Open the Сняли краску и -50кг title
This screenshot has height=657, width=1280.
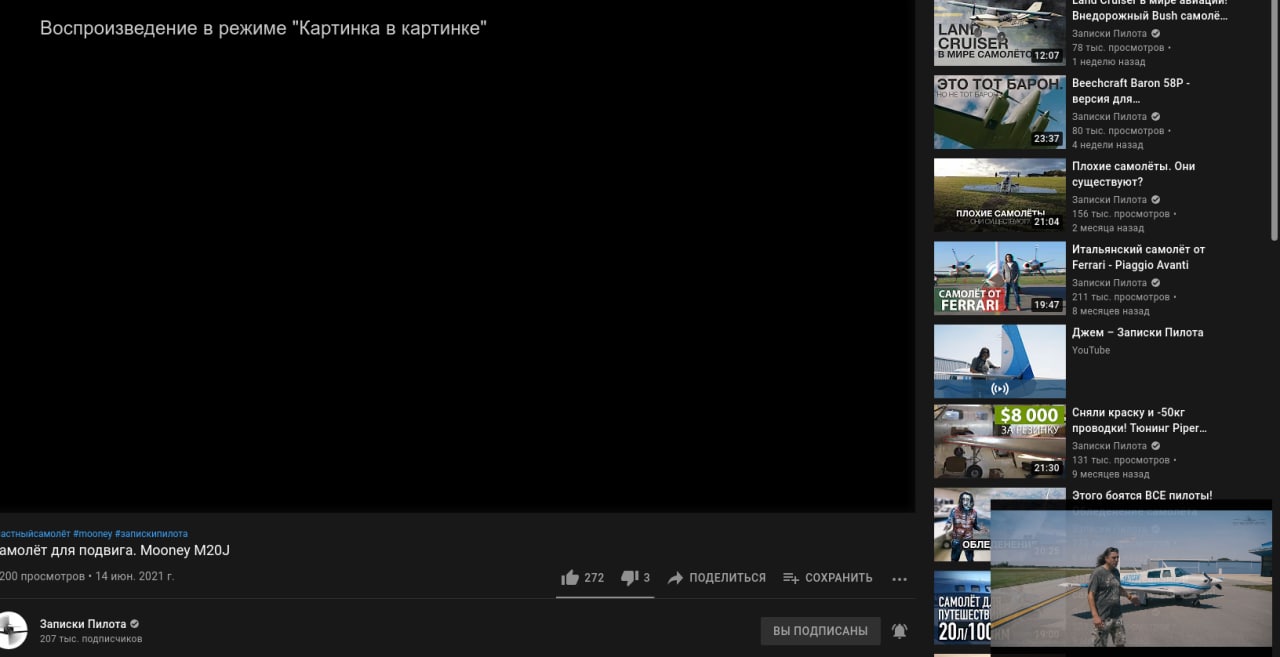pos(1139,420)
